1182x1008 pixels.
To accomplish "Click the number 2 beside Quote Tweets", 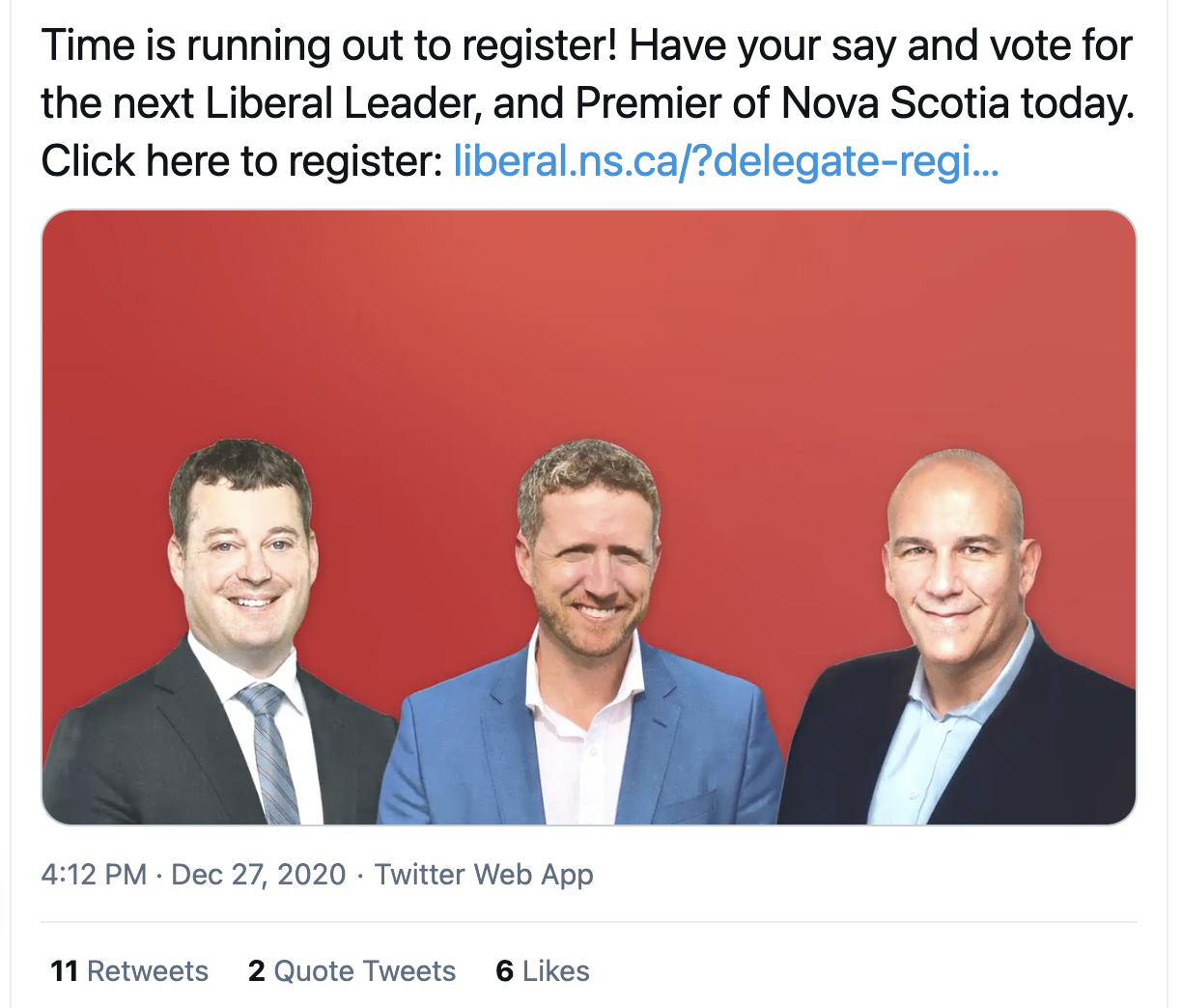I will (256, 971).
